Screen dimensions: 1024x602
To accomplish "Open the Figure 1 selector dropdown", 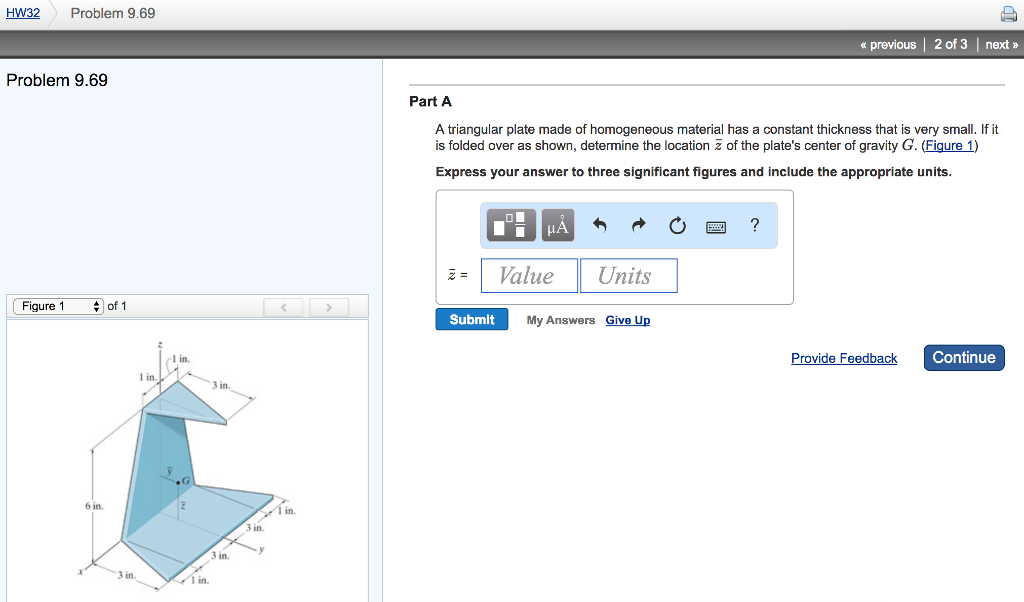I will click(57, 306).
